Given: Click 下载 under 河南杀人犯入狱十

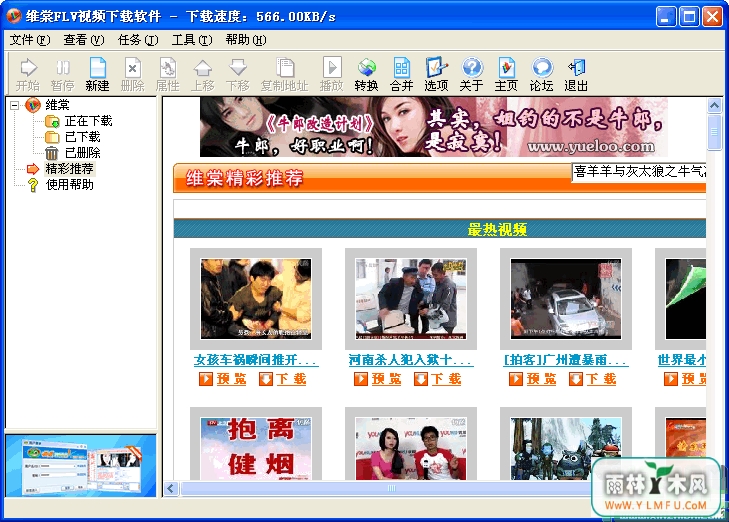Looking at the screenshot, I should point(438,379).
